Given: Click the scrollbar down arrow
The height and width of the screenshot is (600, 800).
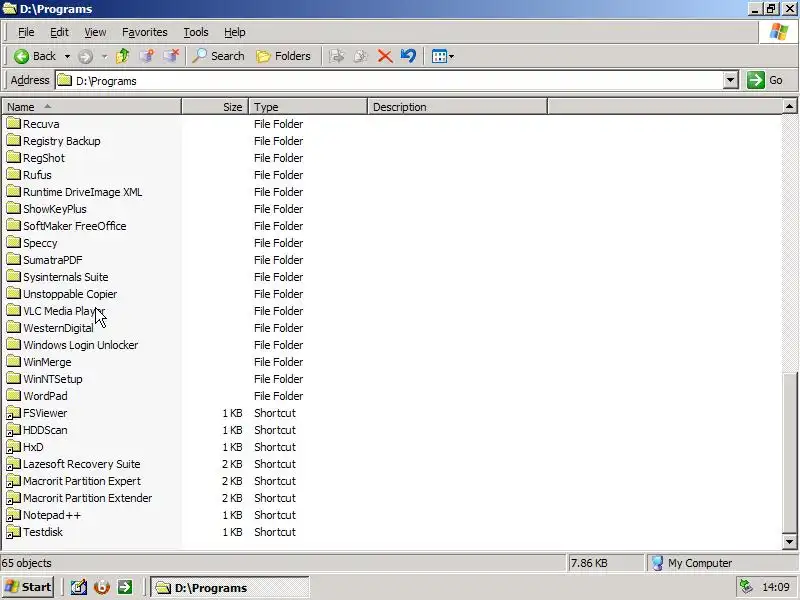Looking at the screenshot, I should point(789,542).
